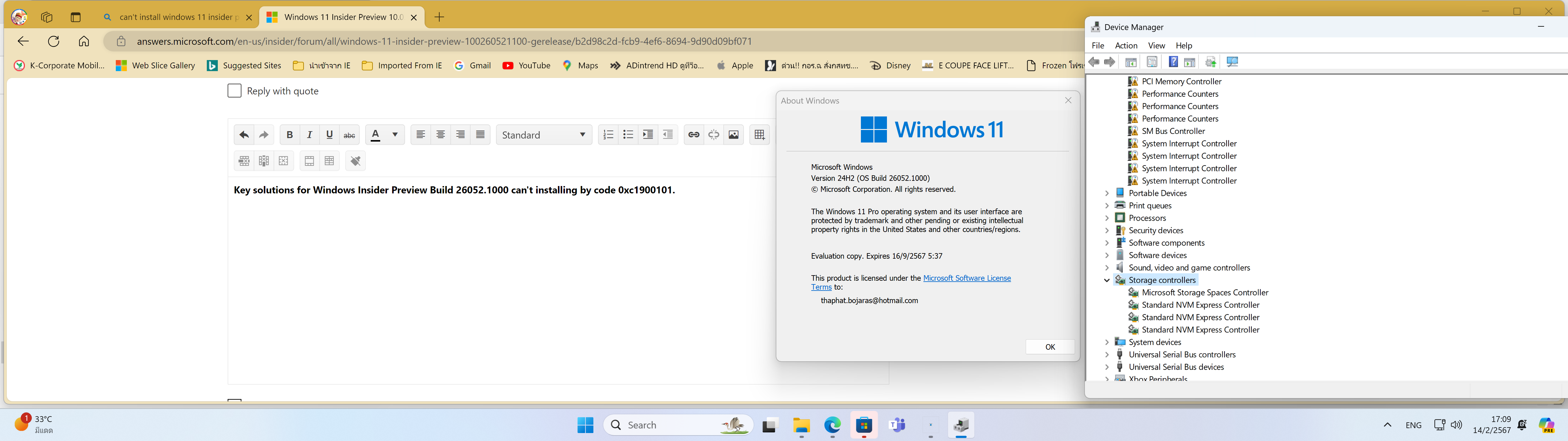Open the Action menu in Device Manager
Viewport: 1568px width, 441px height.
1126,46
